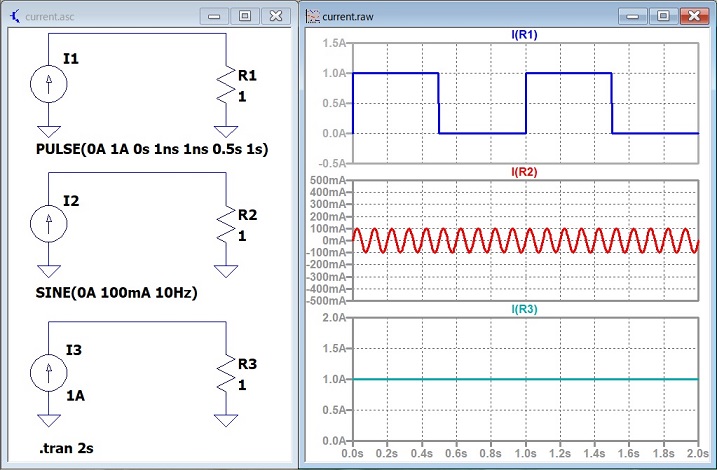Click the red I(R2) sine waveform
This screenshot has width=717, height=470.
click(525, 240)
